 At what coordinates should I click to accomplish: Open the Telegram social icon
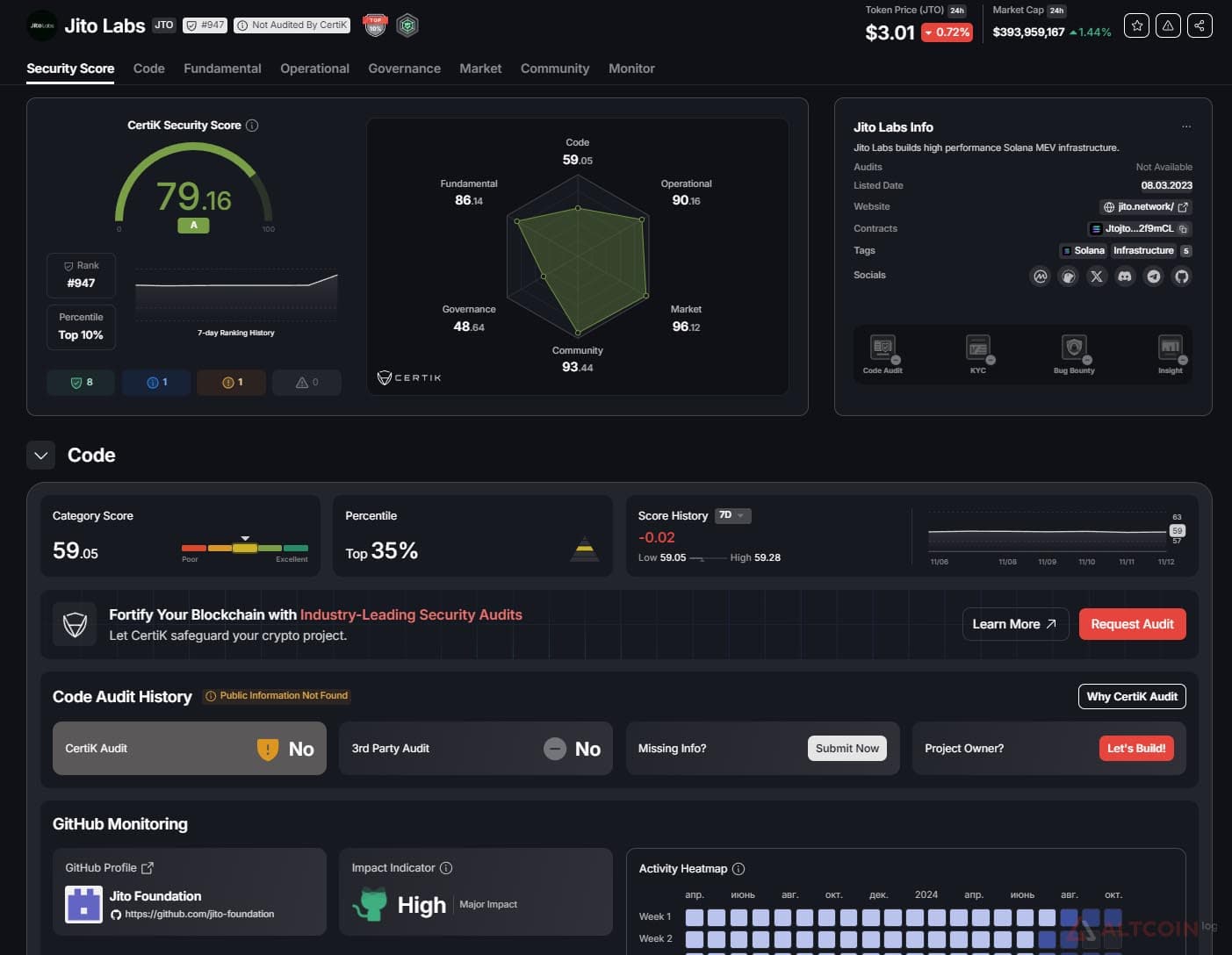pyautogui.click(x=1154, y=276)
